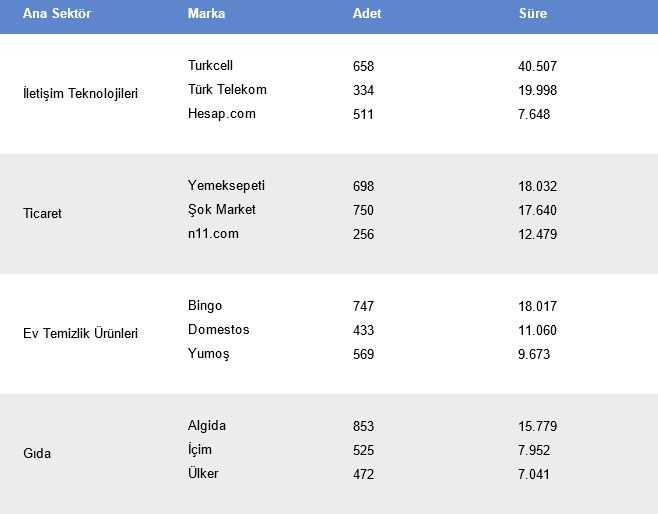
Task: Select the Ülker brand entry
Action: 203,473
